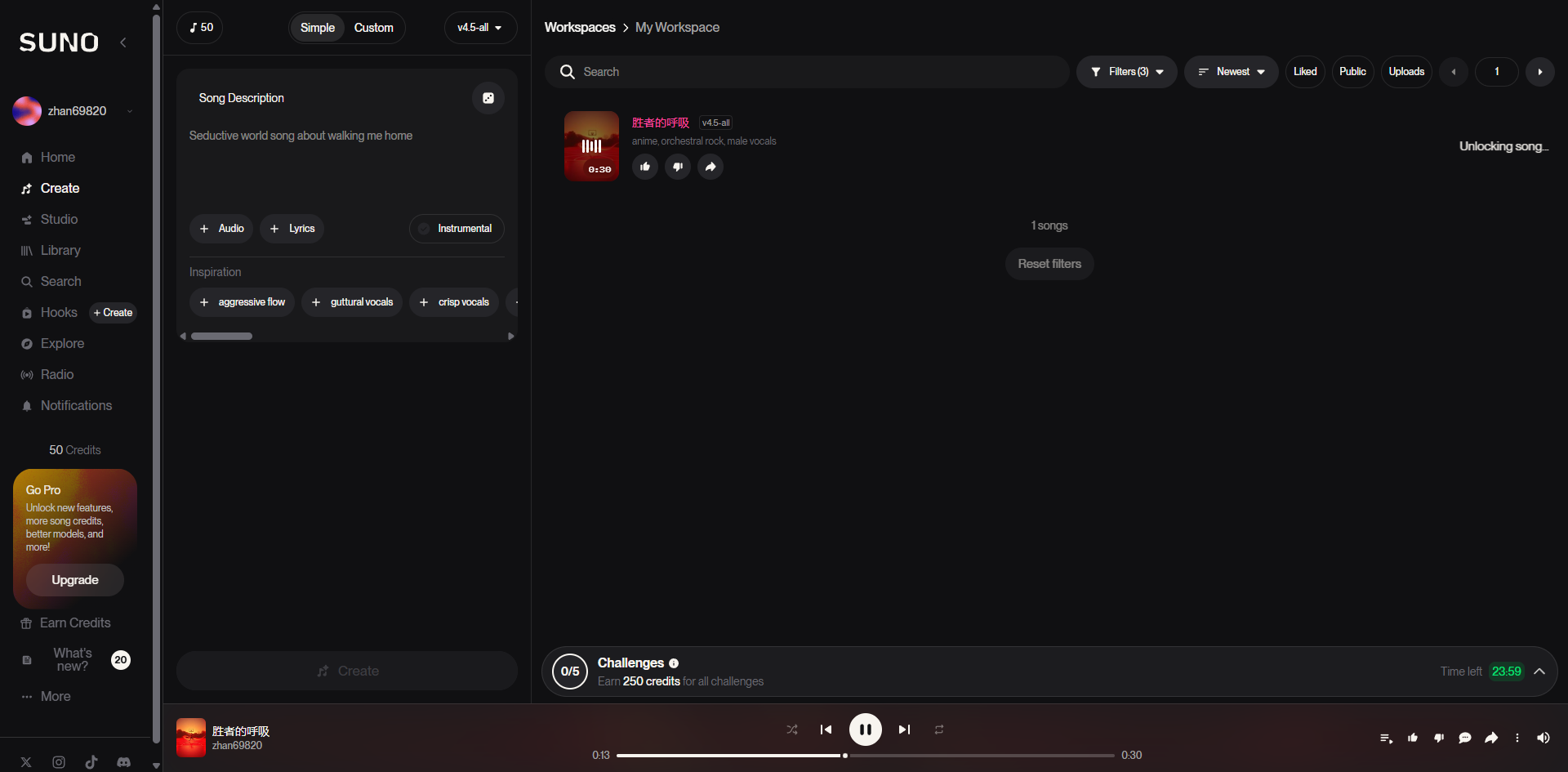Collapse the Challenges panel chevron
This screenshot has height=772, width=1568.
pyautogui.click(x=1539, y=672)
